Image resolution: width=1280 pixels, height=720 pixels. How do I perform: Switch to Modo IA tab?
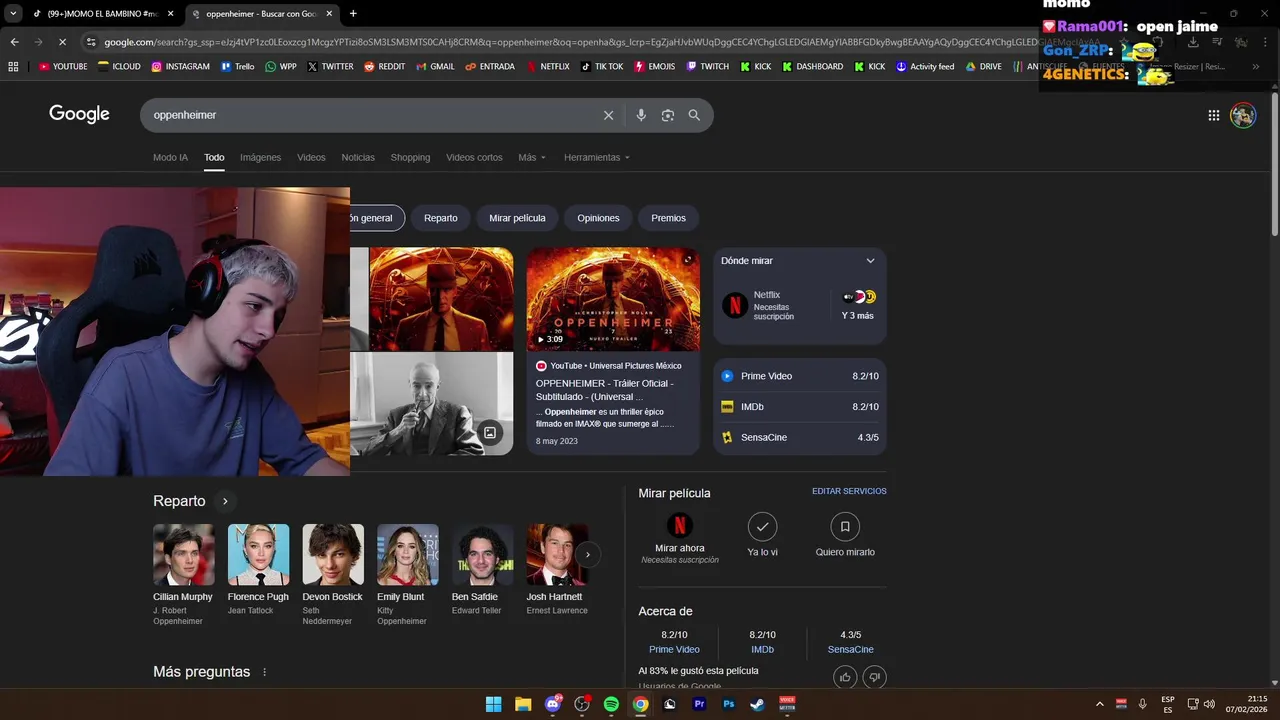(170, 157)
